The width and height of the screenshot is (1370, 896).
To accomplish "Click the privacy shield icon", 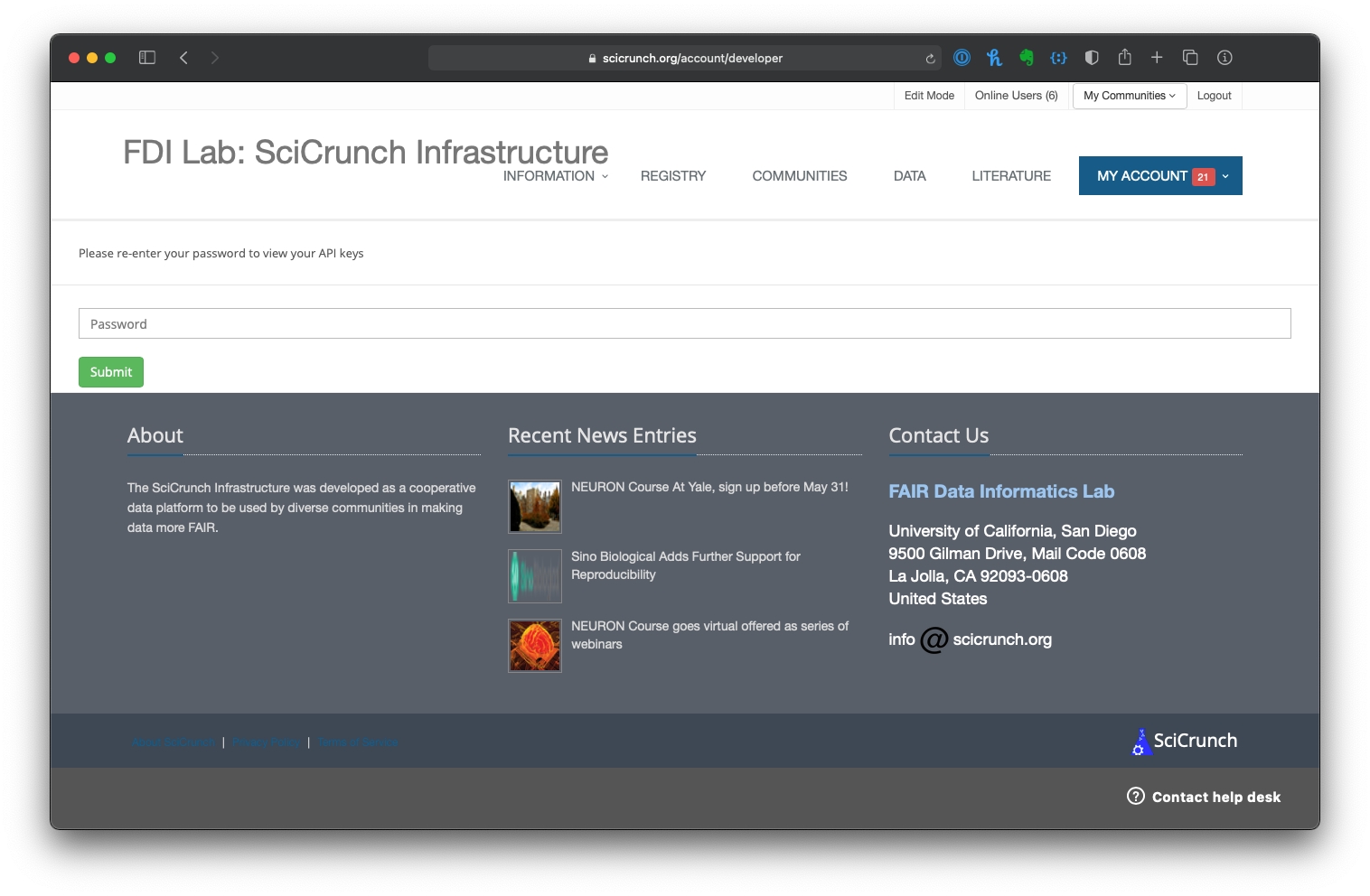I will coord(1092,58).
